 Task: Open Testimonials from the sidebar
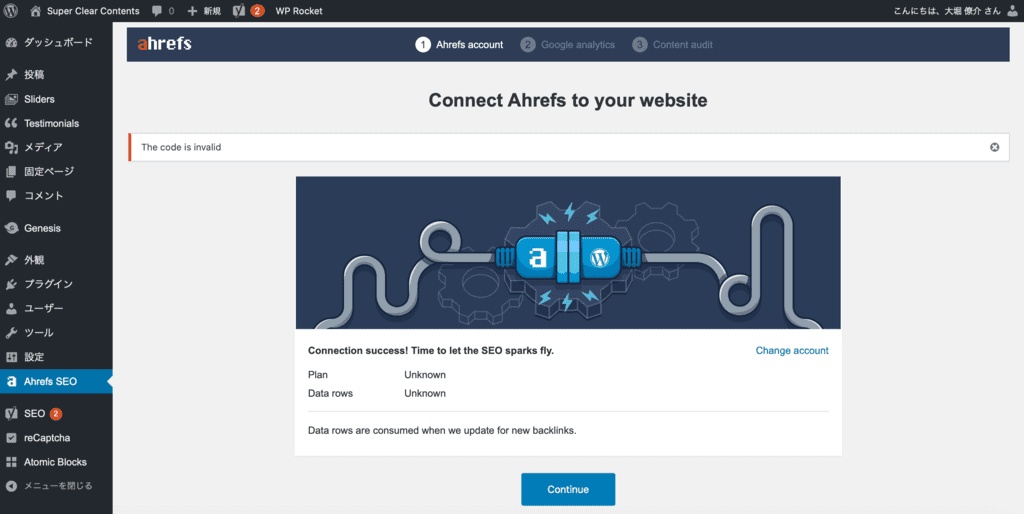tap(50, 123)
